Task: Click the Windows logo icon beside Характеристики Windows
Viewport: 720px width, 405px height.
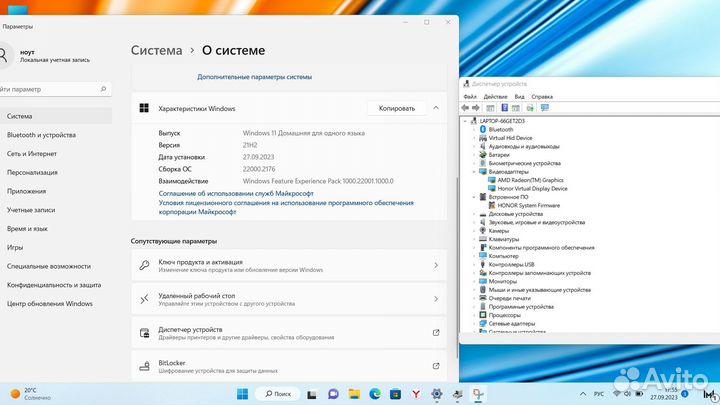Action: coord(144,108)
